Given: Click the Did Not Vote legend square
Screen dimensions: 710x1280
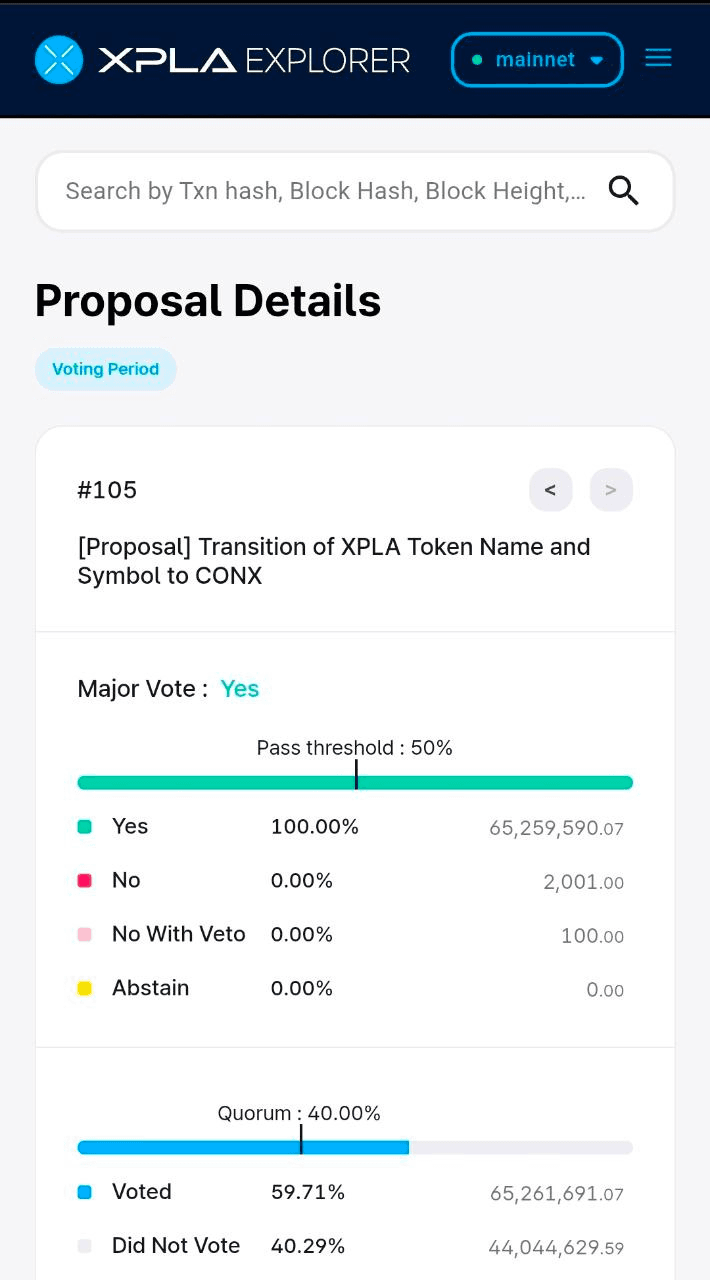Looking at the screenshot, I should [85, 1246].
